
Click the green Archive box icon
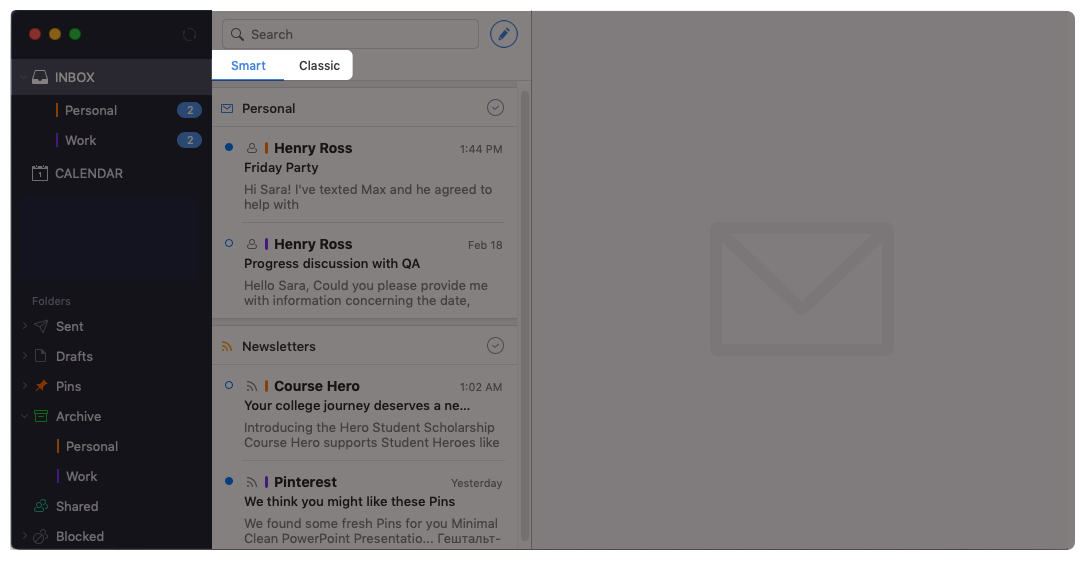pos(41,416)
